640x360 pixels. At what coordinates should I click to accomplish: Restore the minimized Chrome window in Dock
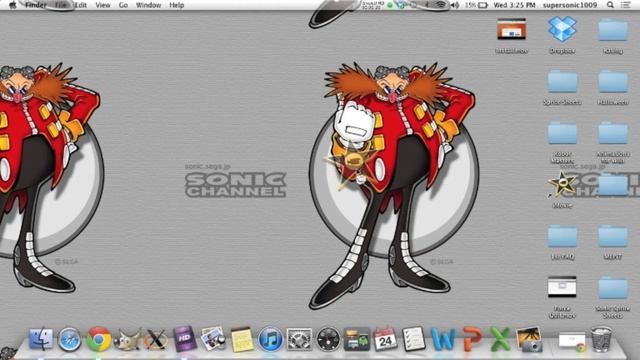(x=572, y=341)
